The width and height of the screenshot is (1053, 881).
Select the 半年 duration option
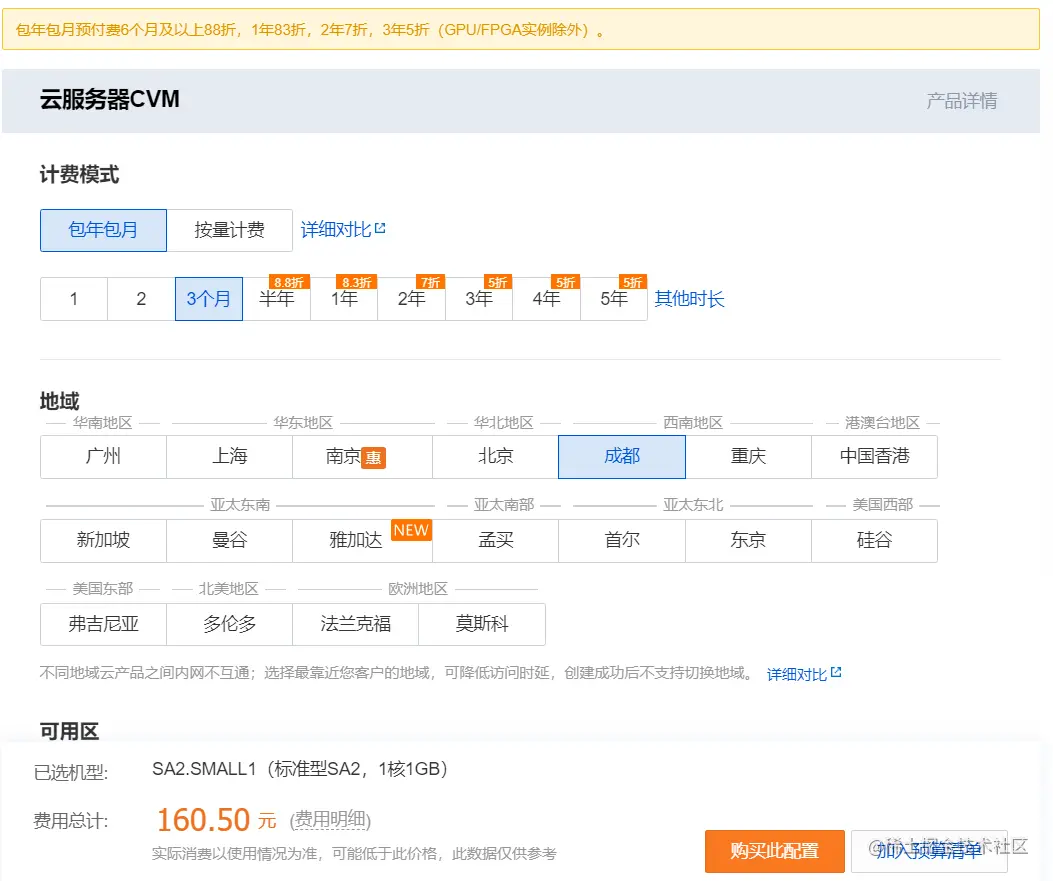[278, 298]
